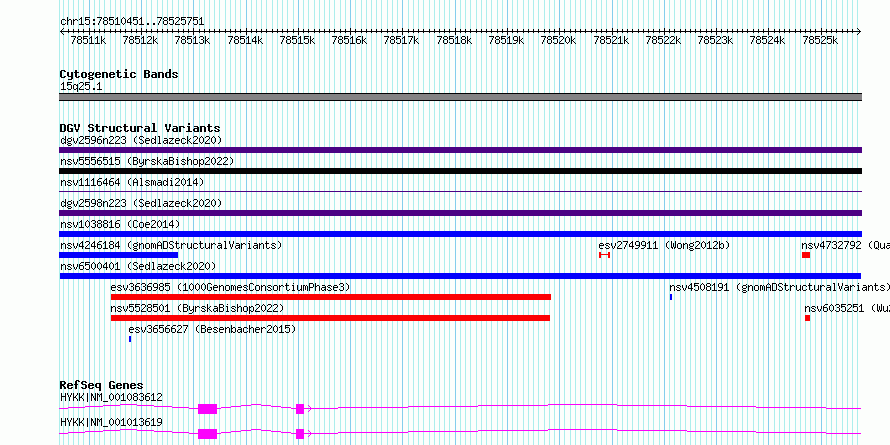The height and width of the screenshot is (445, 890).
Task: Click the 78515k ruler tick label
Action: coord(297,40)
